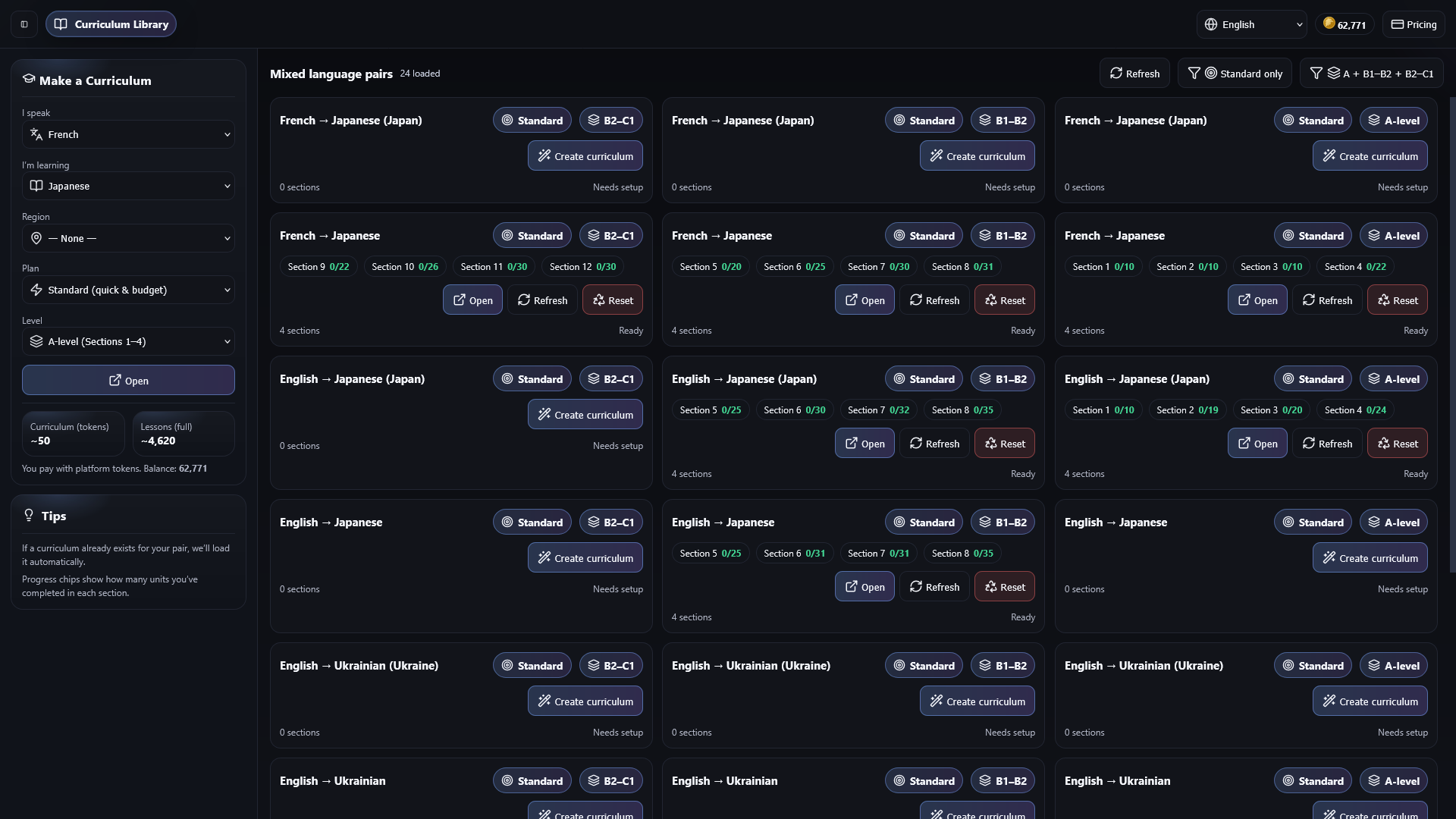Click the lightning bolt icon in Plan field
This screenshot has width=1456, height=819.
click(36, 290)
